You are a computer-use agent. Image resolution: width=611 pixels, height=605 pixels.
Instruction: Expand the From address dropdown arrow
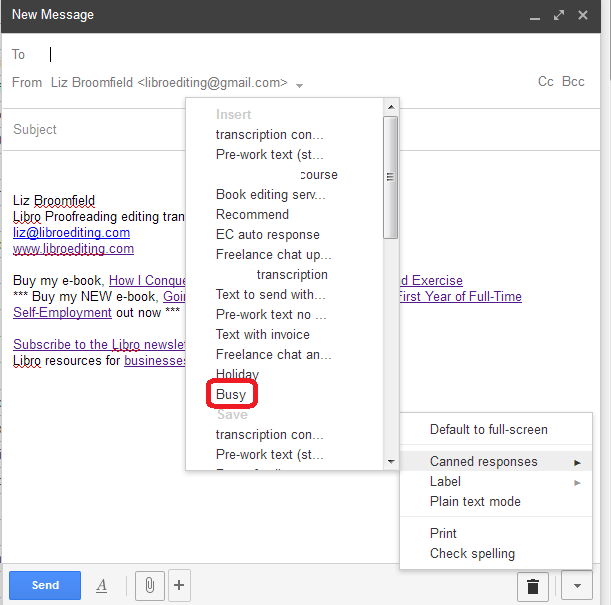300,84
